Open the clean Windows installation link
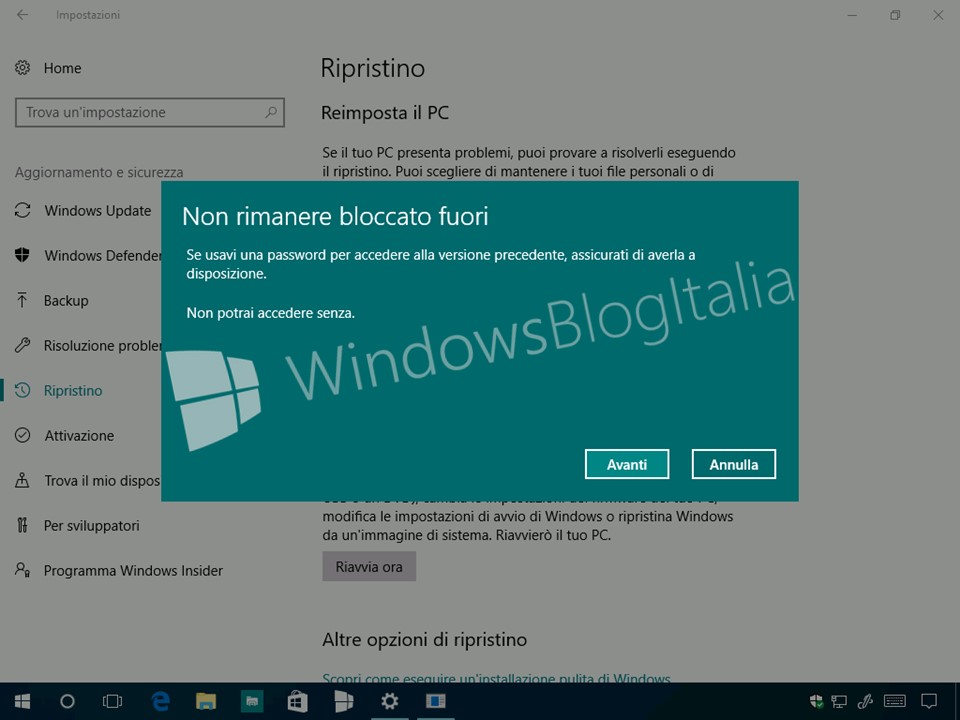This screenshot has height=720, width=960. pyautogui.click(x=497, y=678)
